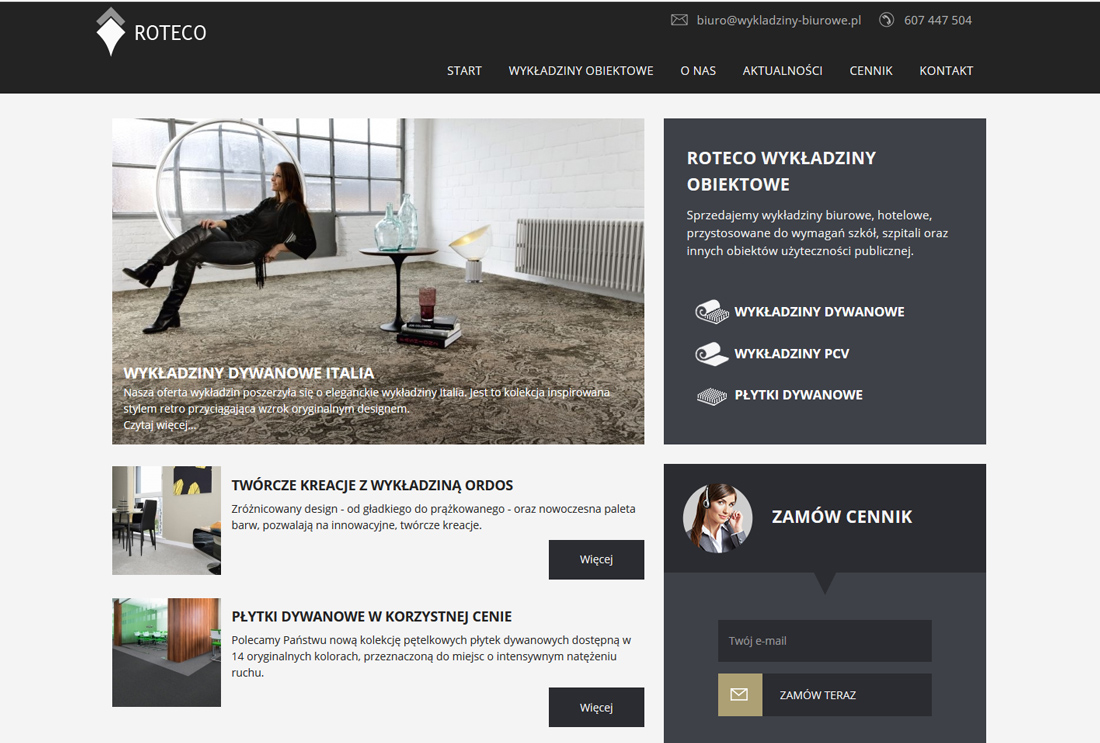
Task: Click the PCV flooring roll icon
Action: tap(711, 354)
